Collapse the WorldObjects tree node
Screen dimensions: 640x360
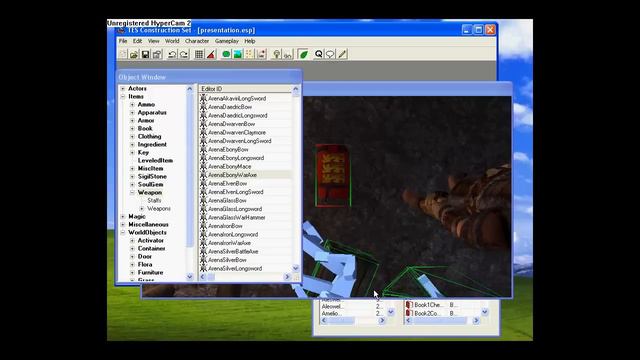(123, 233)
